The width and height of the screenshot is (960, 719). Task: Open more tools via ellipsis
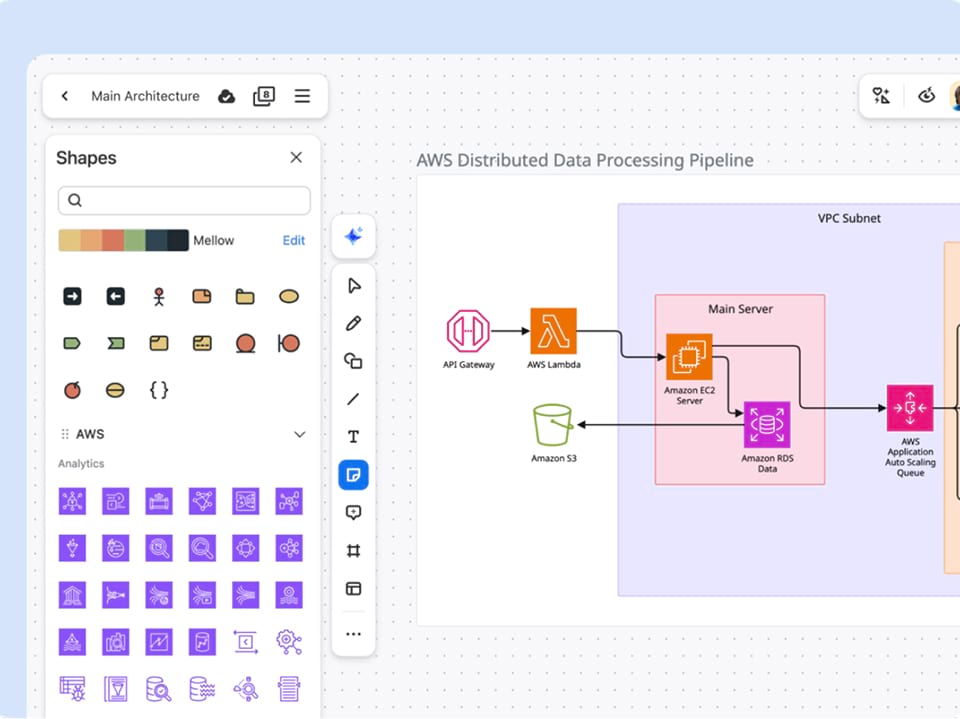tap(353, 634)
